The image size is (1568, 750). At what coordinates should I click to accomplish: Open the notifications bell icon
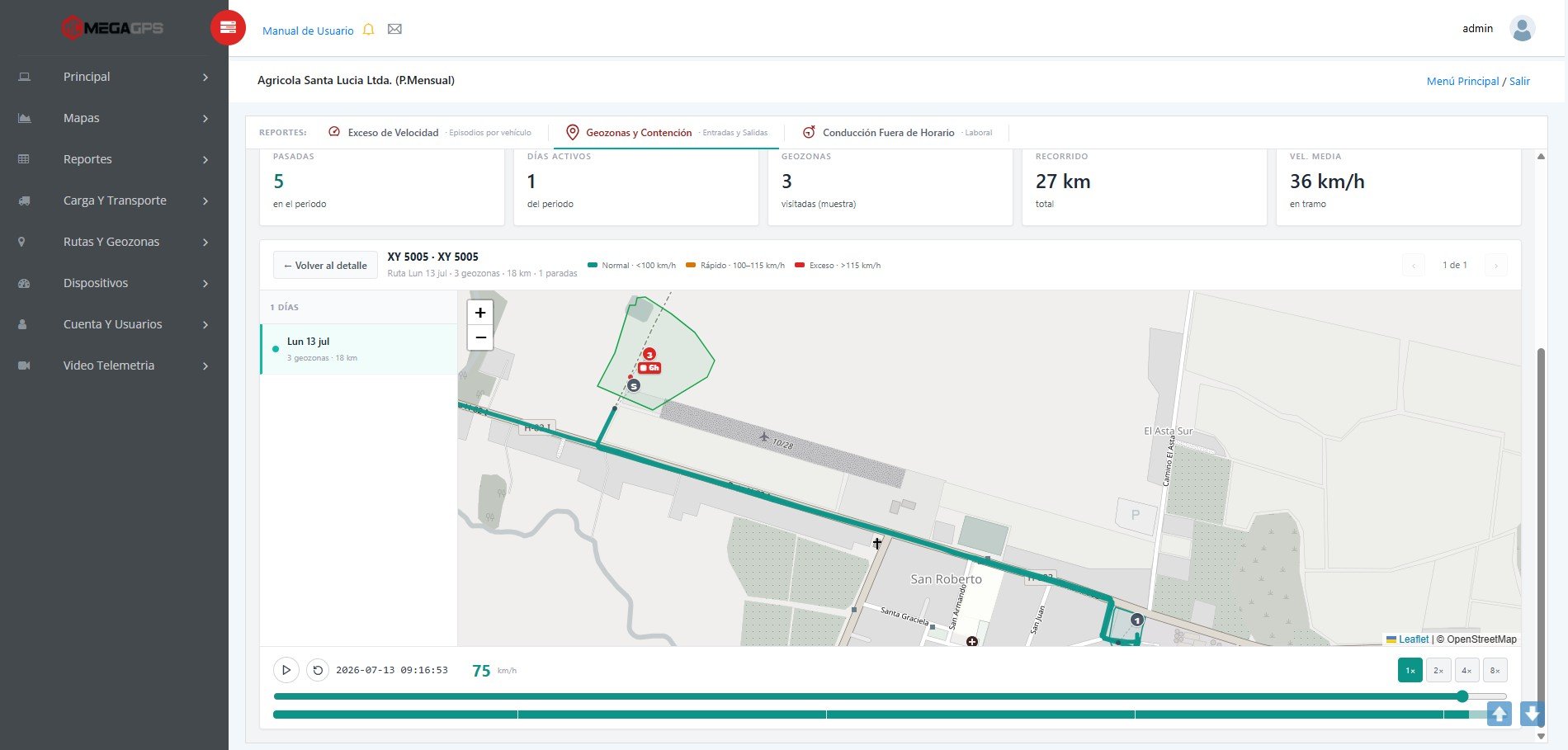[369, 30]
